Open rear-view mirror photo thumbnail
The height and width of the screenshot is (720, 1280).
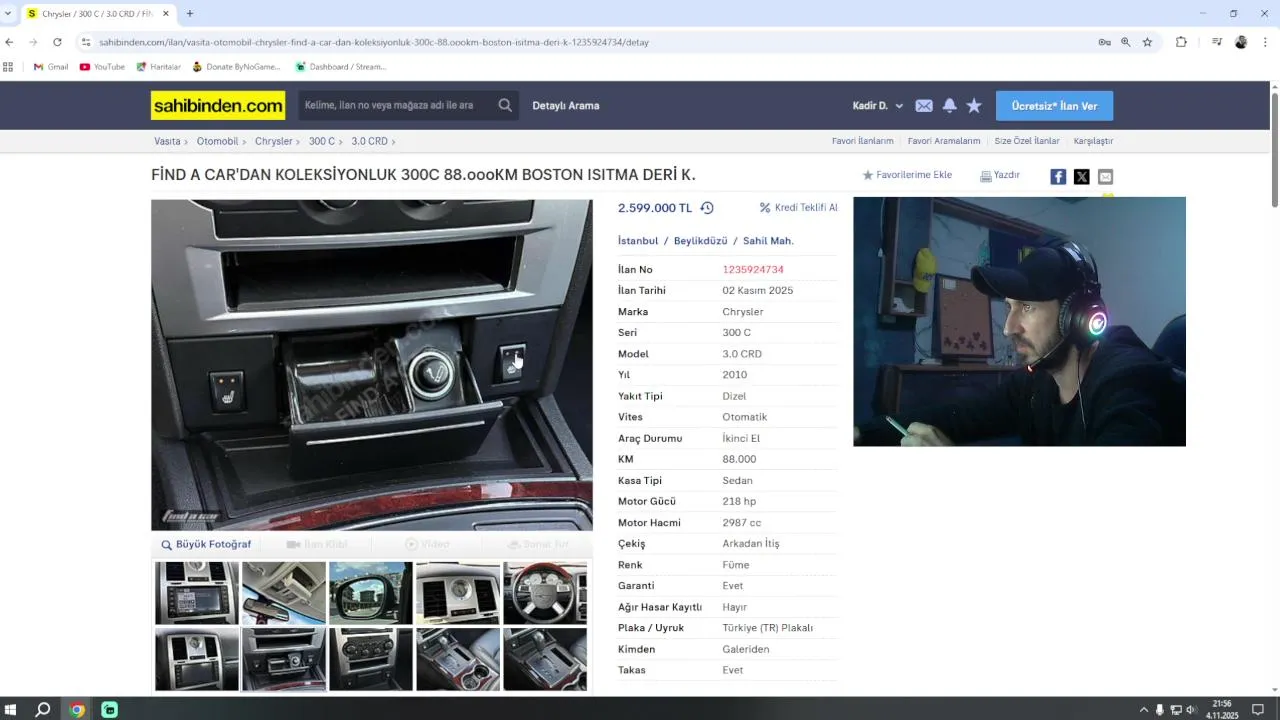pyautogui.click(x=284, y=593)
